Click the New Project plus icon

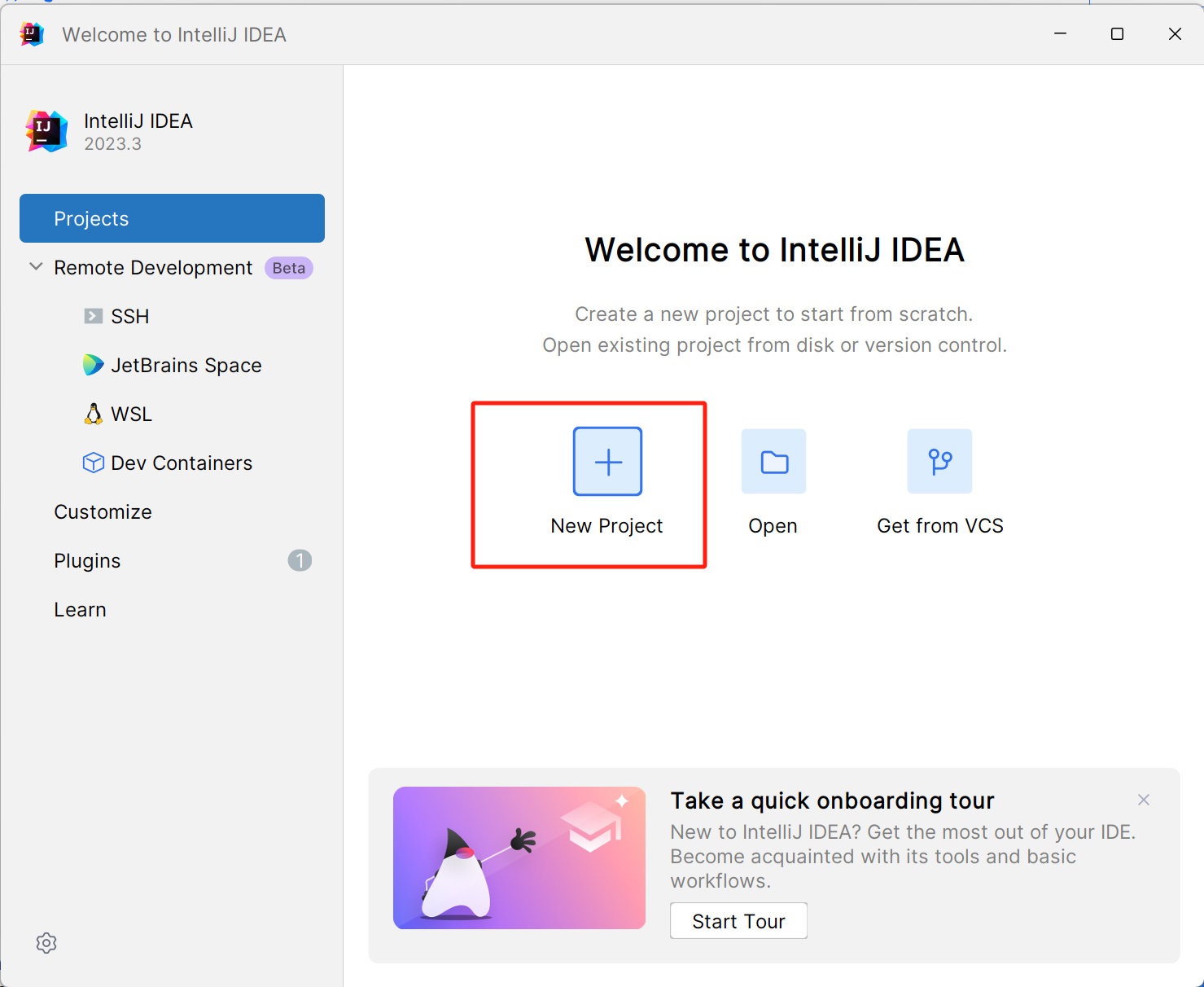(x=607, y=461)
